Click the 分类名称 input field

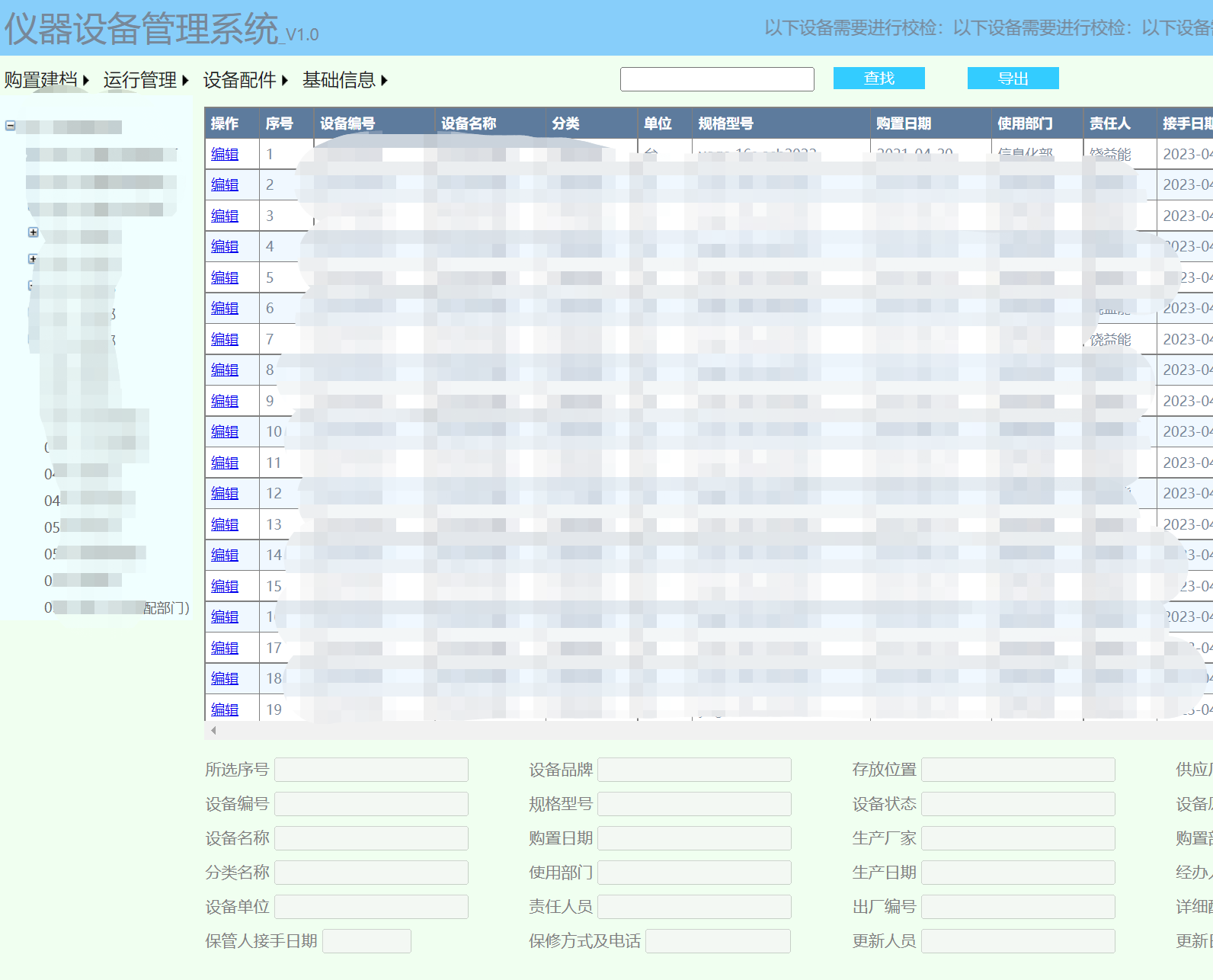tap(371, 873)
